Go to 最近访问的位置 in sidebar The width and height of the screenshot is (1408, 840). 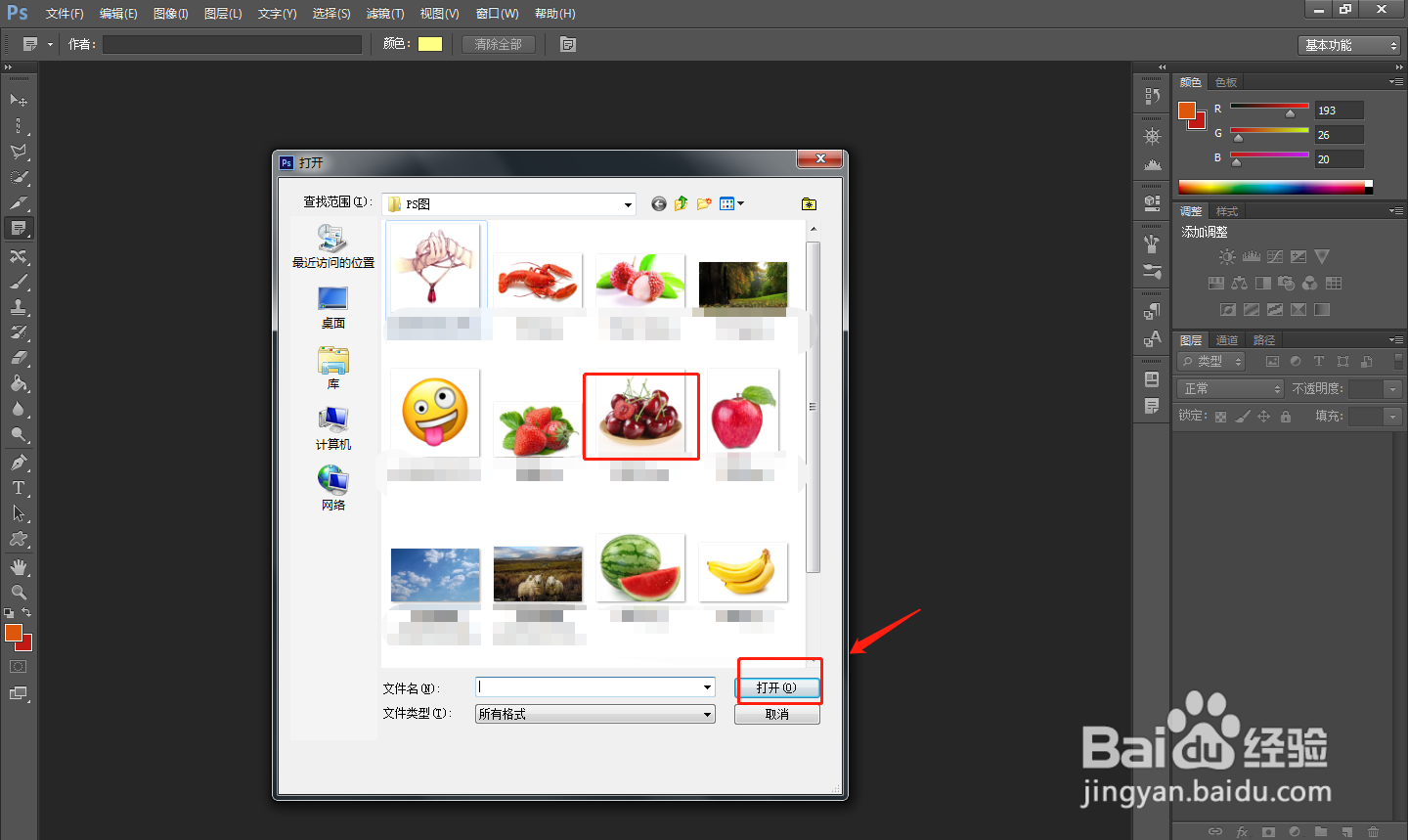[x=333, y=247]
